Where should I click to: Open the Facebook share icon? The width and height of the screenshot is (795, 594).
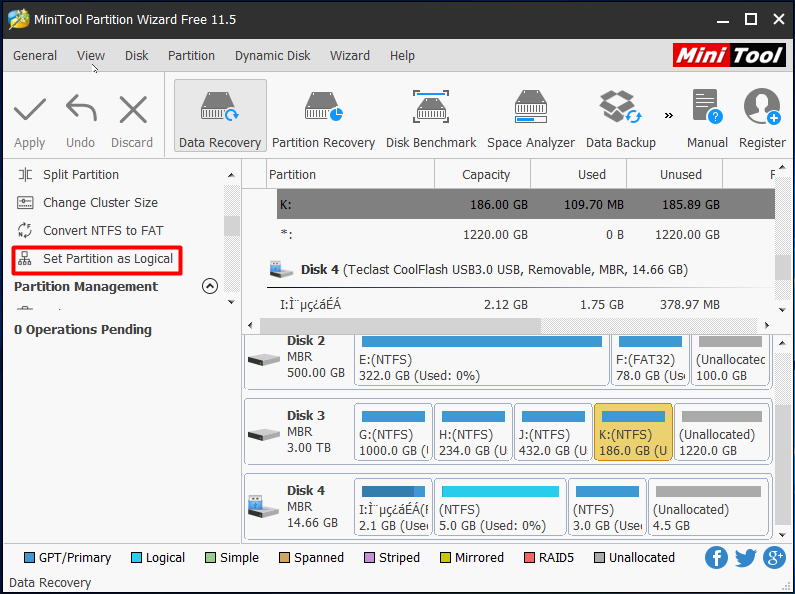[x=716, y=558]
